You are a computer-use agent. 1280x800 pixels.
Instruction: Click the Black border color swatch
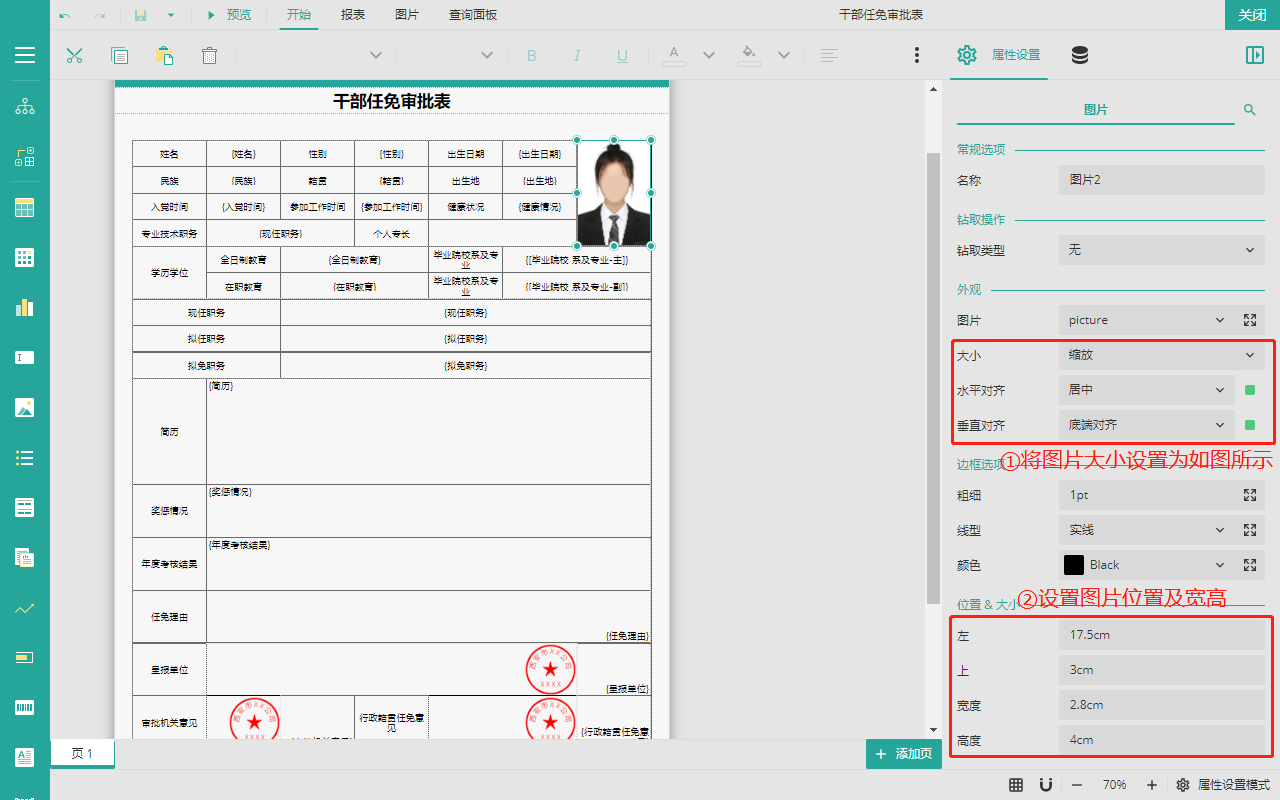(1074, 565)
